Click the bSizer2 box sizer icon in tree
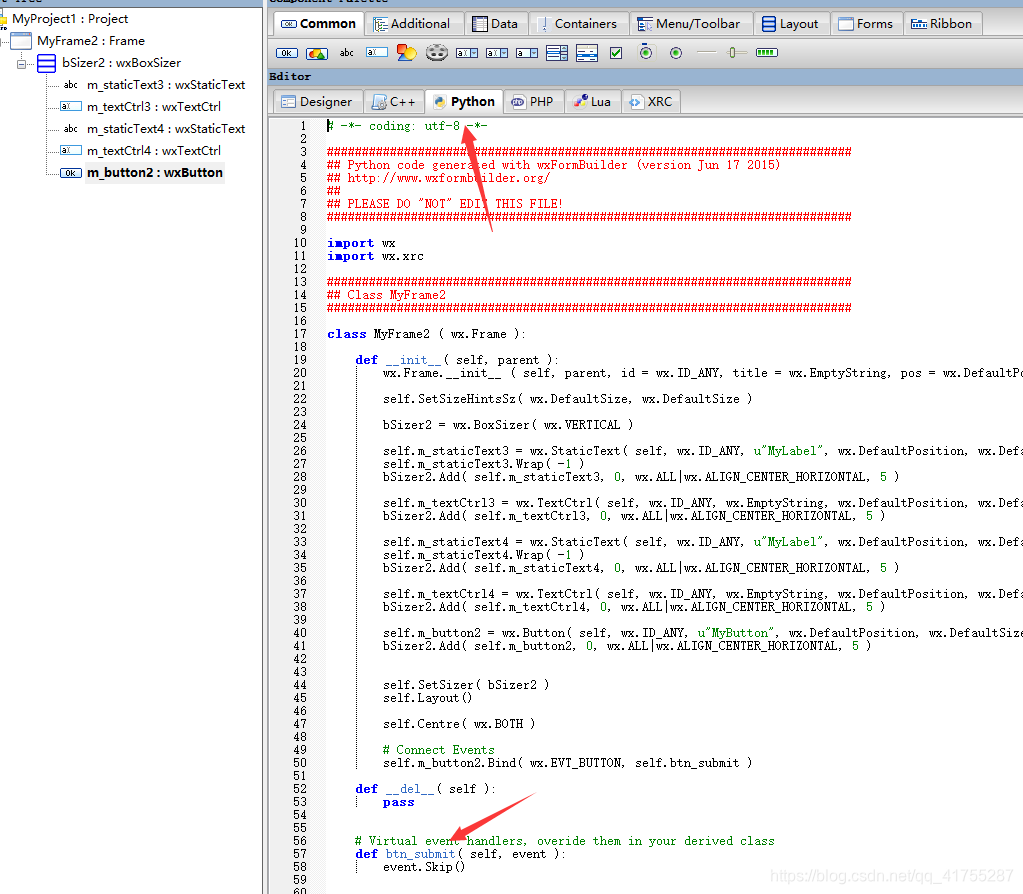 pos(46,63)
